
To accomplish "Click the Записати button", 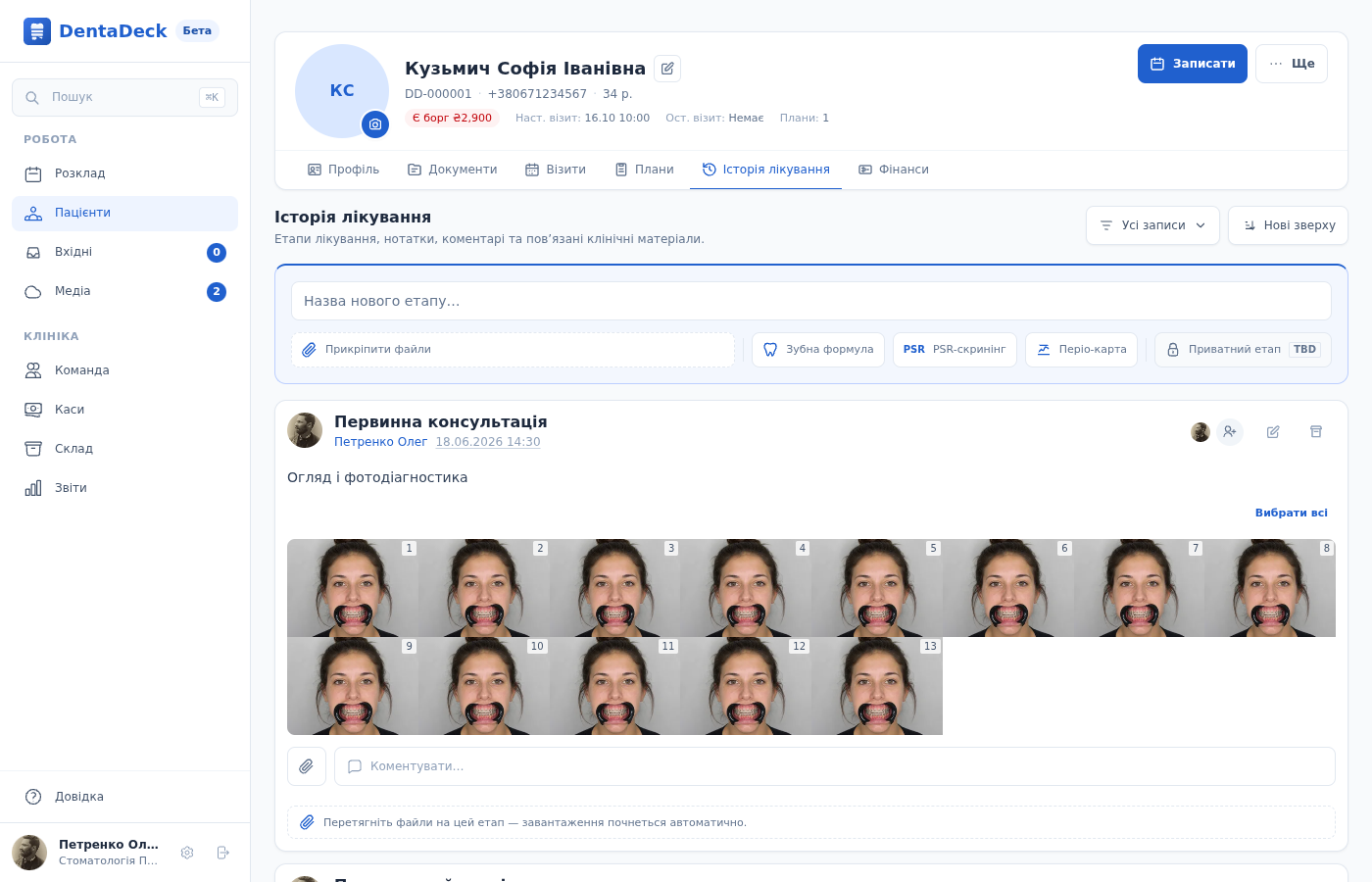I will click(x=1193, y=64).
